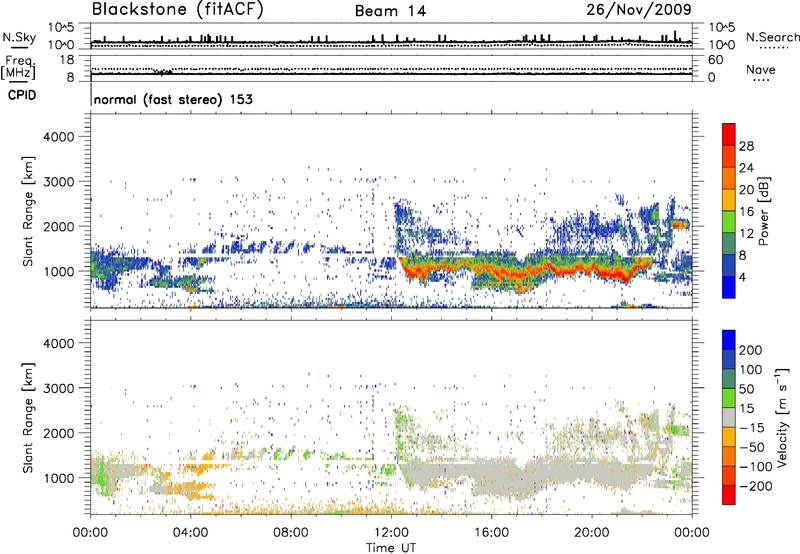Viewport: 800px width, 554px height.
Task: Click the 12:00 time tick label
Action: tap(391, 533)
